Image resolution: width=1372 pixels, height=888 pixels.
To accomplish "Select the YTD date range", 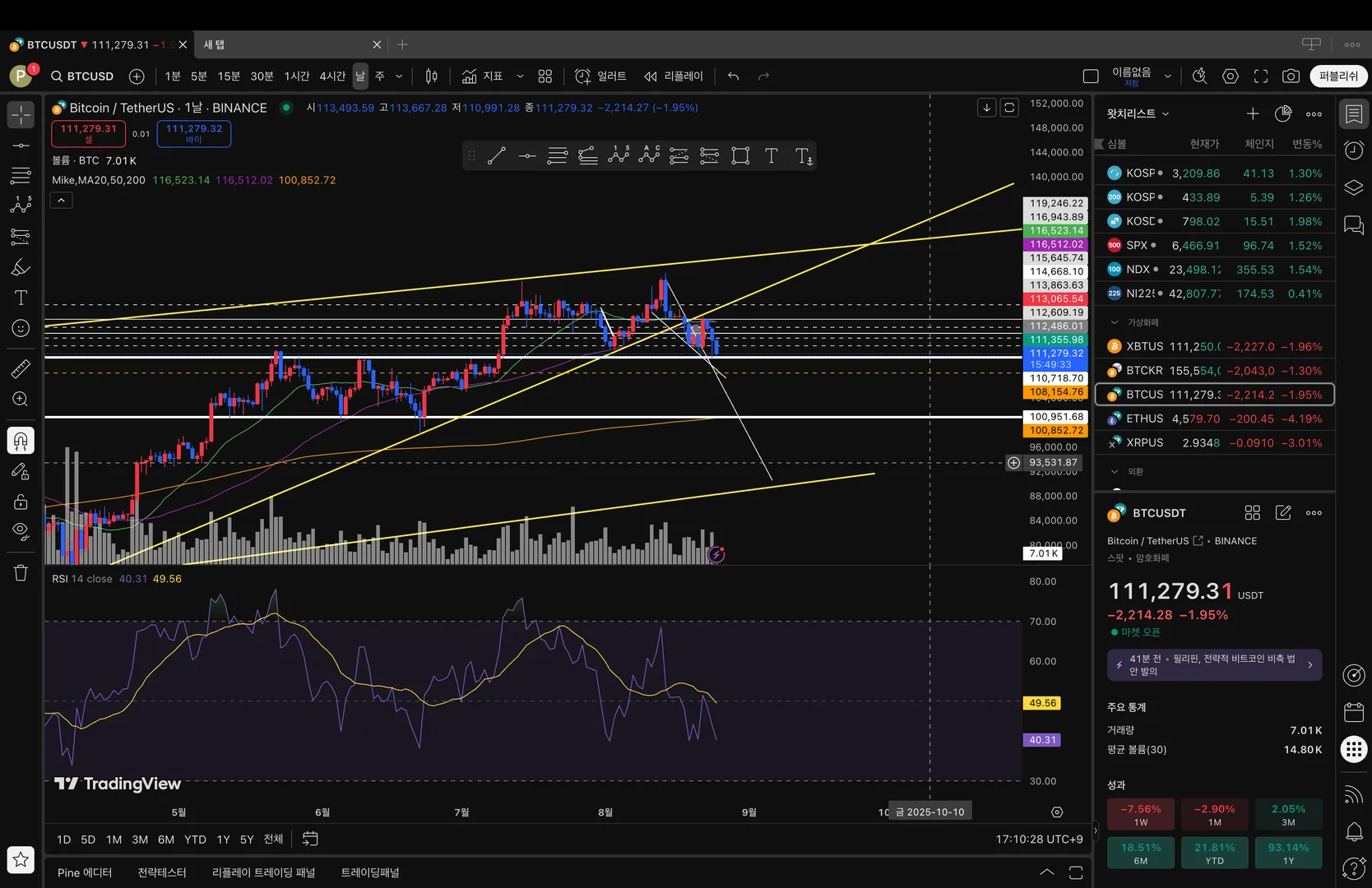I will pos(195,839).
